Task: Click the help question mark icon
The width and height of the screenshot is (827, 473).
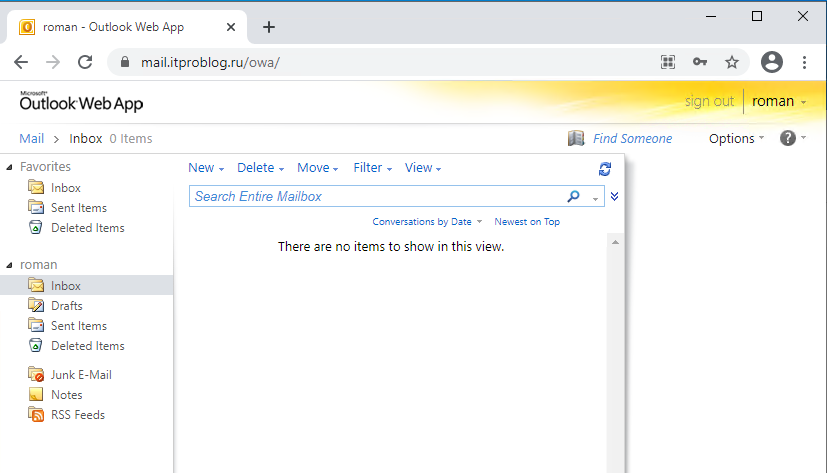Action: [x=788, y=139]
